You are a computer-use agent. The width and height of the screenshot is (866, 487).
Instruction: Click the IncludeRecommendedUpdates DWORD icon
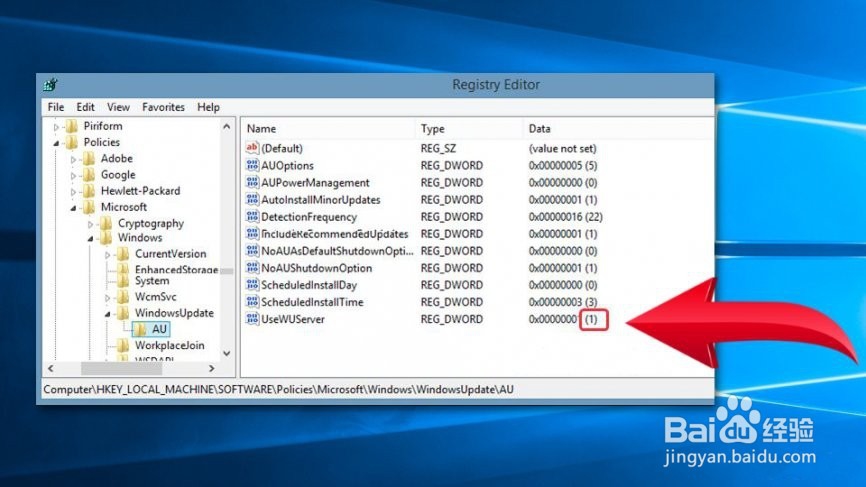pos(252,233)
